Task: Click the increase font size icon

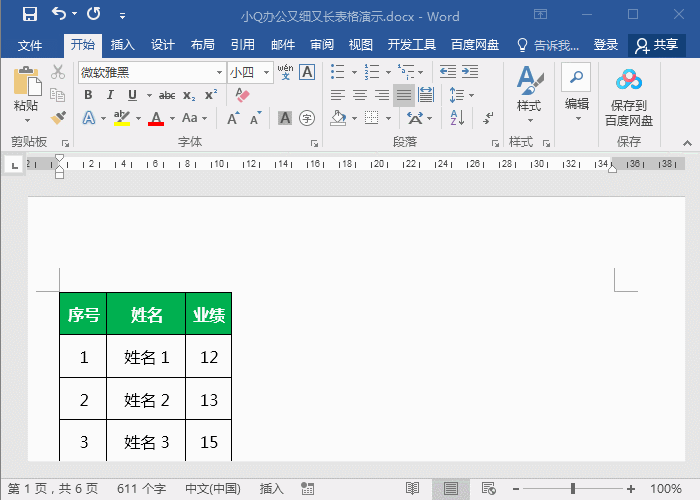Action: 233,118
